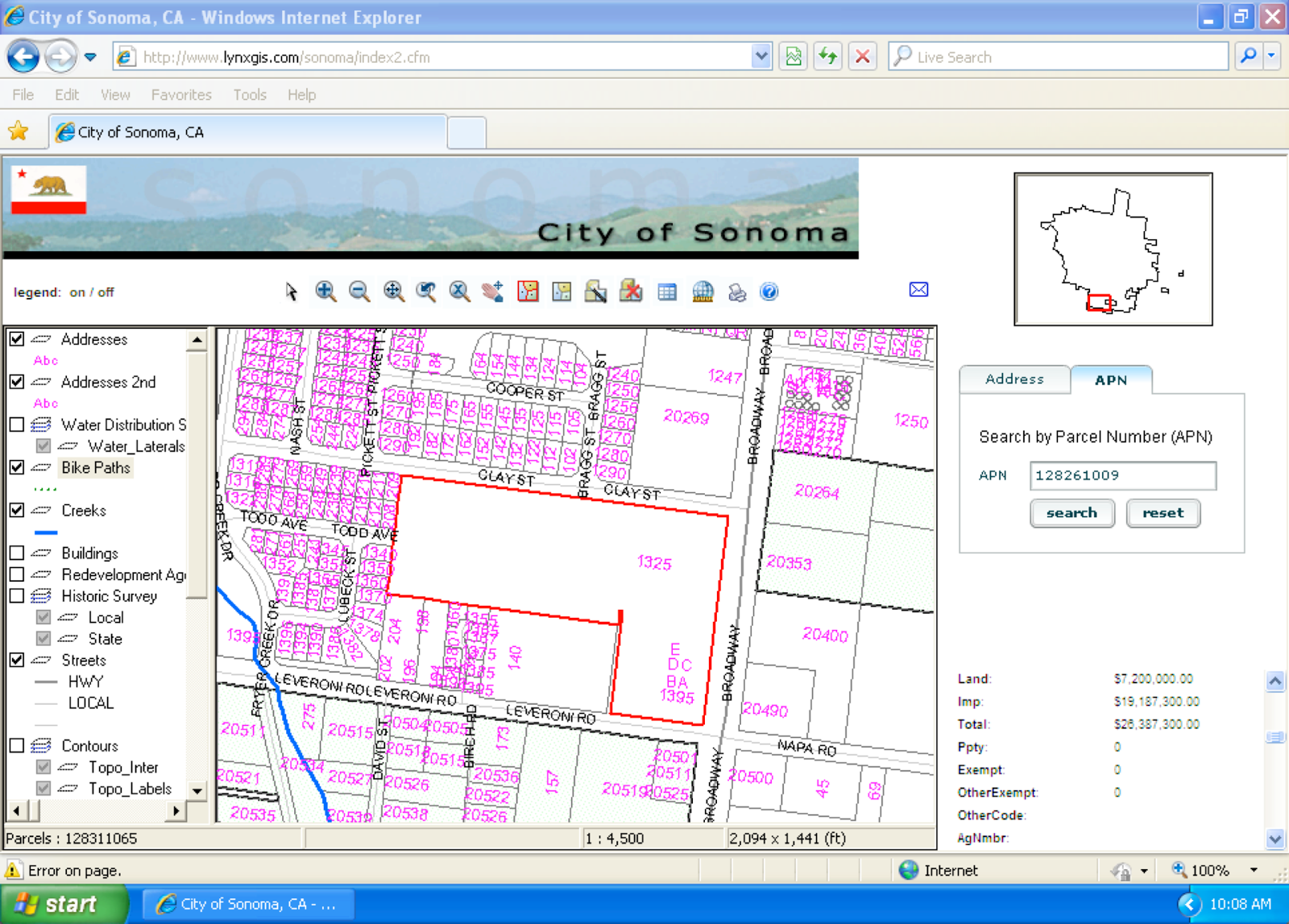Open the Tools menu
Screen dimensions: 1289x924
pyautogui.click(x=250, y=94)
